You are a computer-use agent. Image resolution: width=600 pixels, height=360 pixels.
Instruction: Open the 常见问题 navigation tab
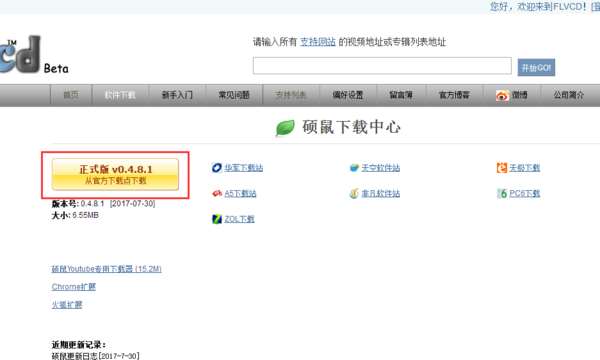click(x=234, y=95)
